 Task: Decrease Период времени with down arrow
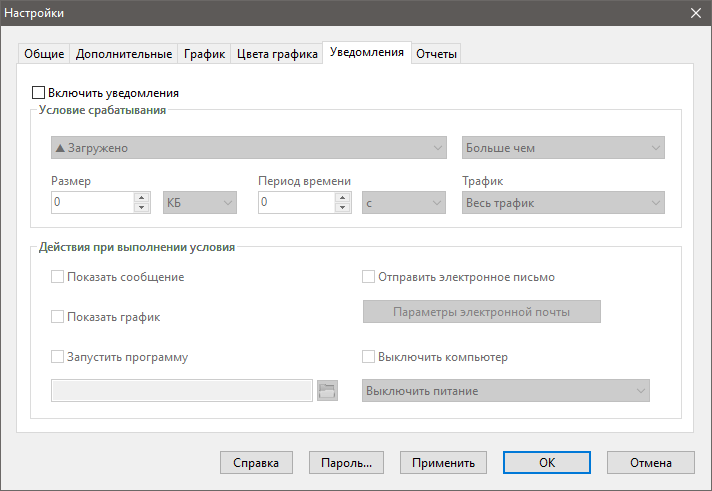tap(343, 208)
